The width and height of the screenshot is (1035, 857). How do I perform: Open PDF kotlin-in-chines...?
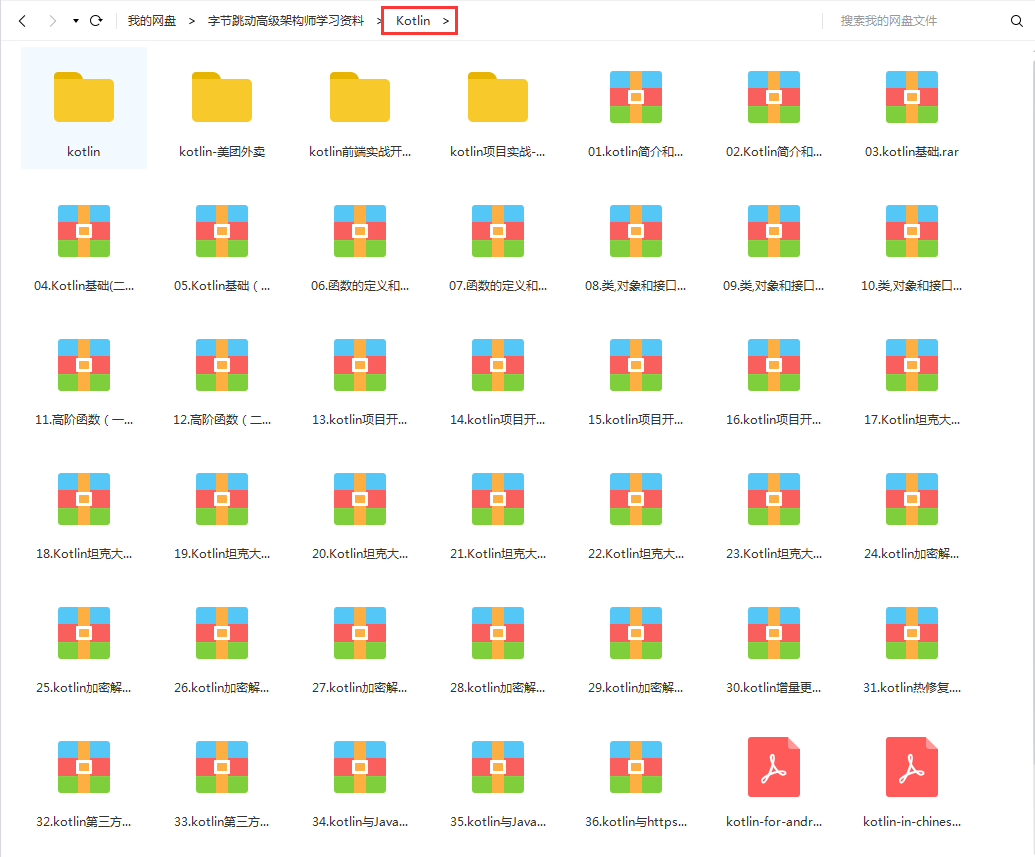tap(912, 778)
